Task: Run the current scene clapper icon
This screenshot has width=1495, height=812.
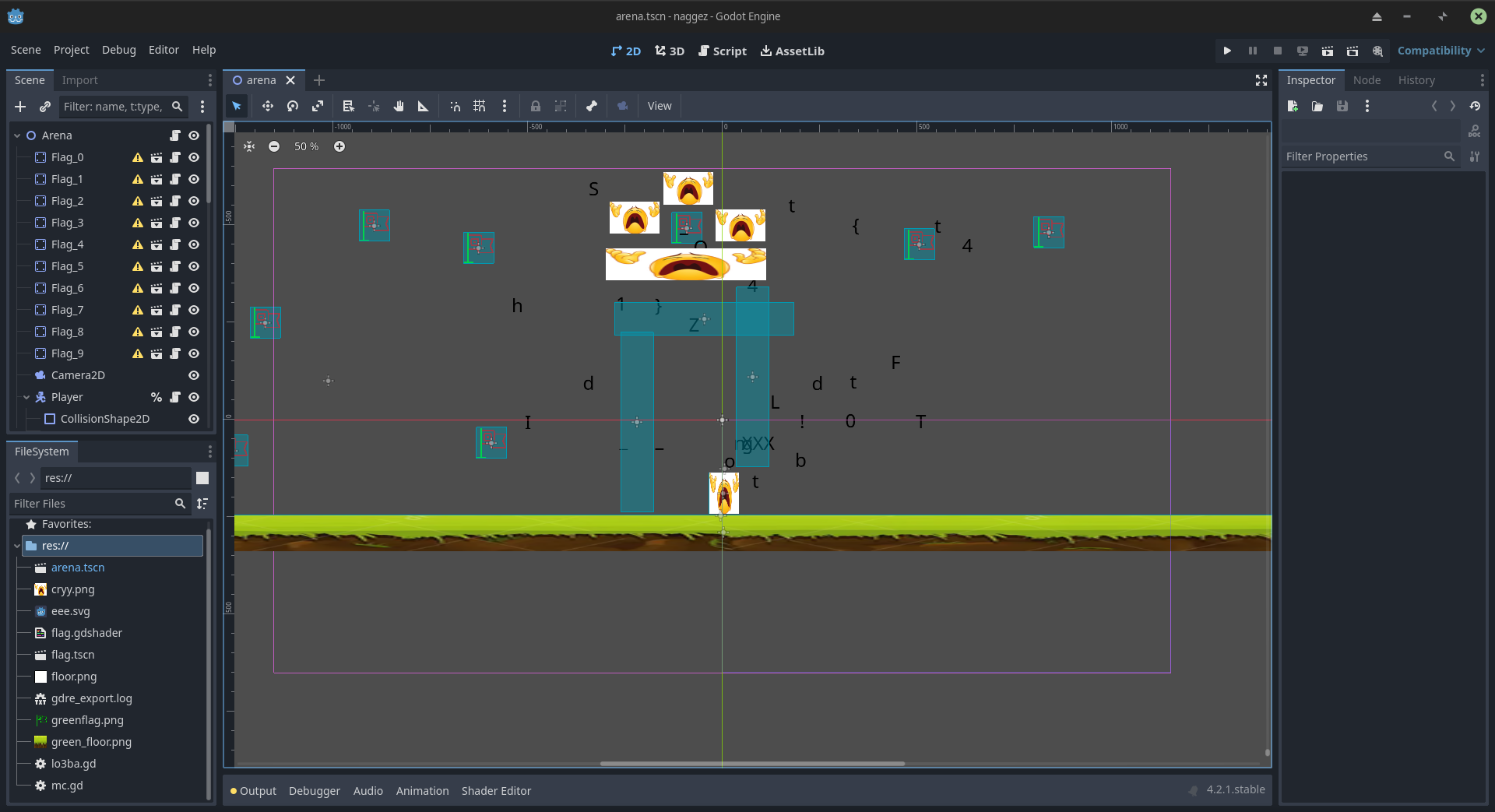Action: coord(1327,51)
